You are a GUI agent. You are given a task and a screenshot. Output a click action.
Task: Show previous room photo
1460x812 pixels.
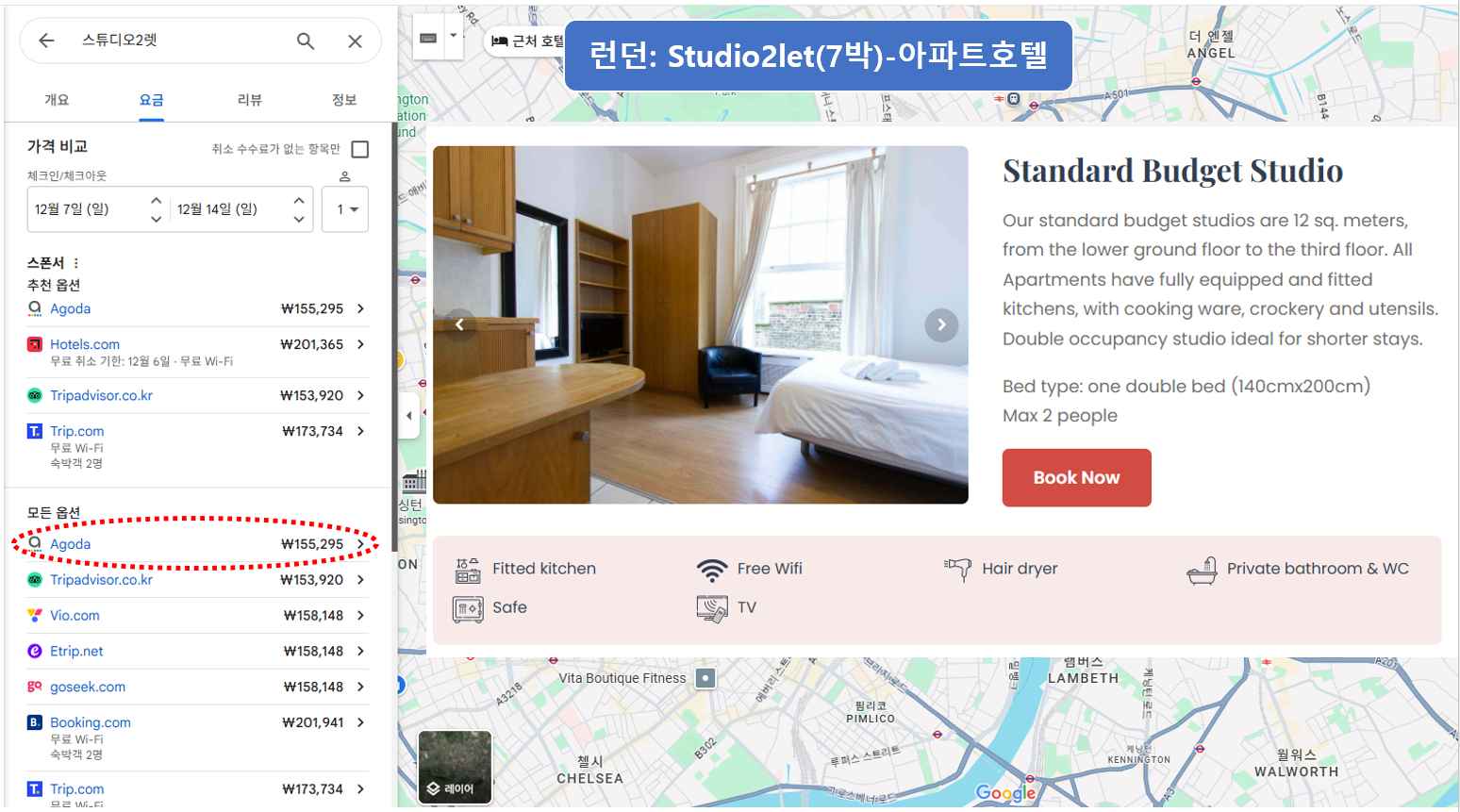pos(459,325)
